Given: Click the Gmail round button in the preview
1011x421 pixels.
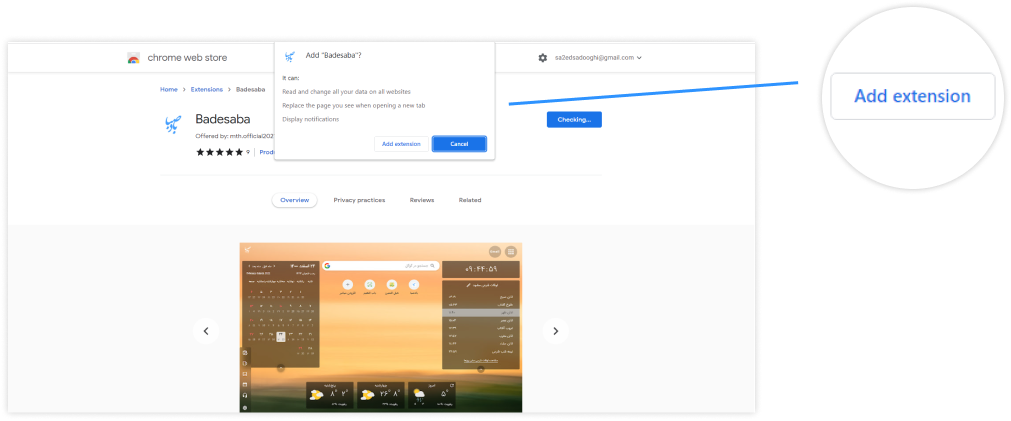Looking at the screenshot, I should [x=495, y=251].
